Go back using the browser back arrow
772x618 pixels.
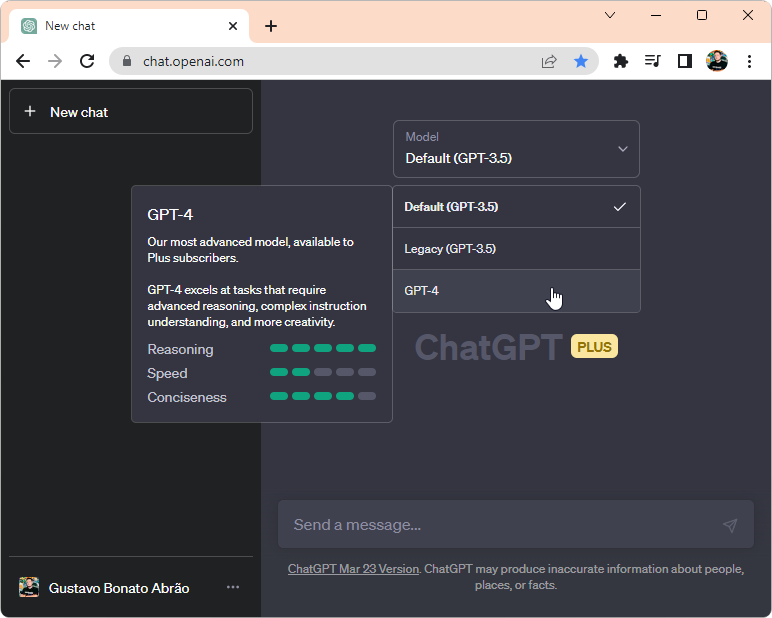point(23,61)
